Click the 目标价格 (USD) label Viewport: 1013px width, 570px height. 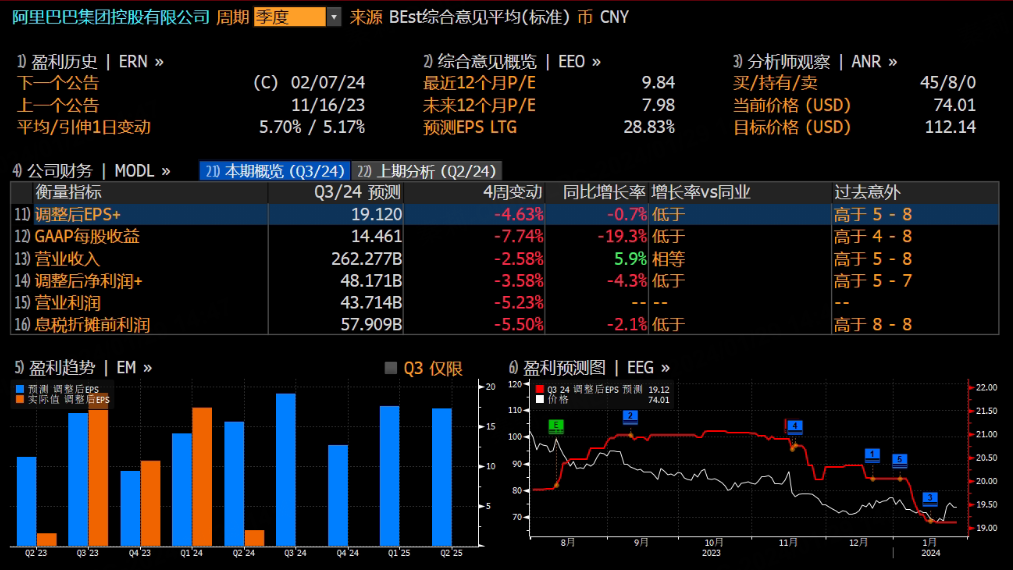coord(792,127)
